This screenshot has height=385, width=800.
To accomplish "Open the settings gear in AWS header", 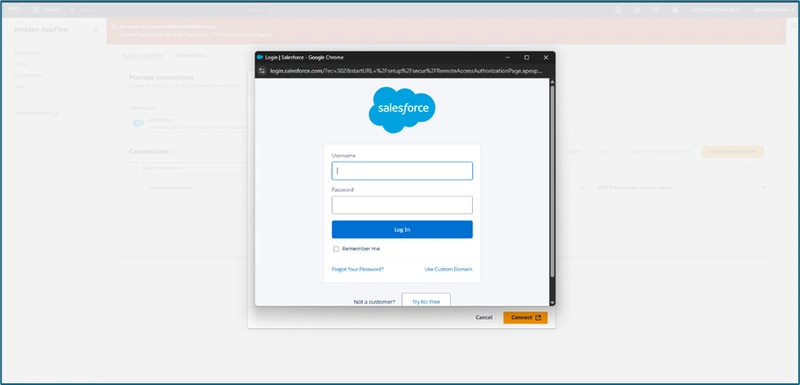I will [x=675, y=10].
